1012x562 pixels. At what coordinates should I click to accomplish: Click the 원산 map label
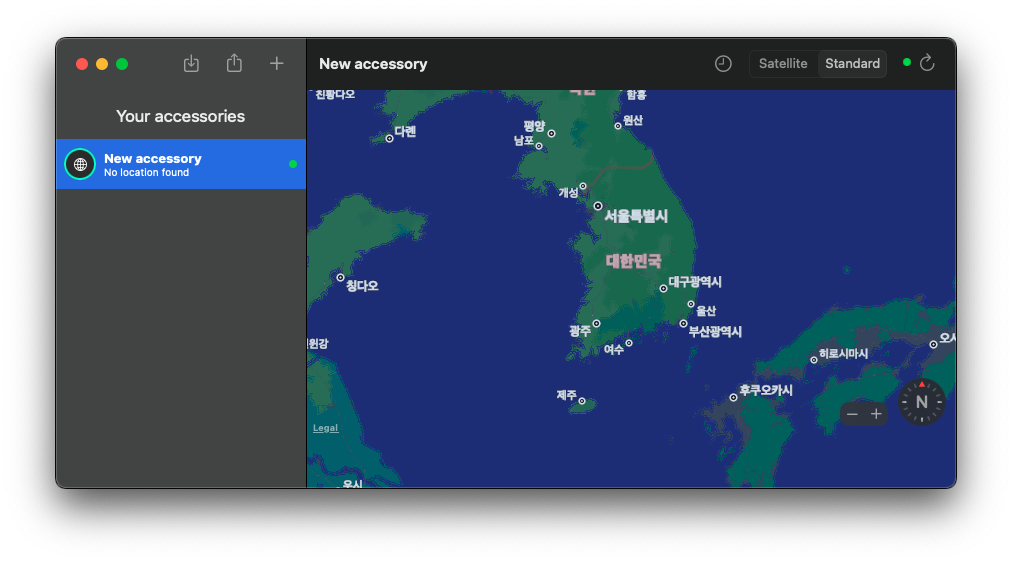coord(632,120)
